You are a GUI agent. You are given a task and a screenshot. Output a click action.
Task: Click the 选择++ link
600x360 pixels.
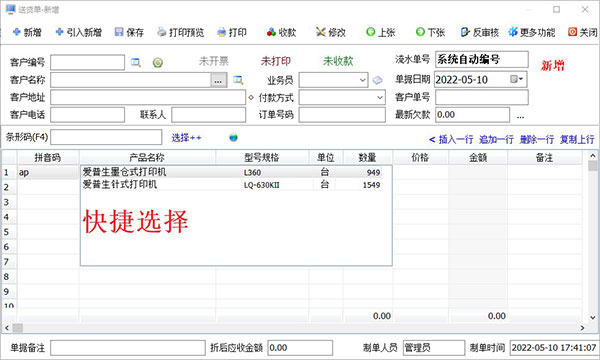pyautogui.click(x=186, y=138)
